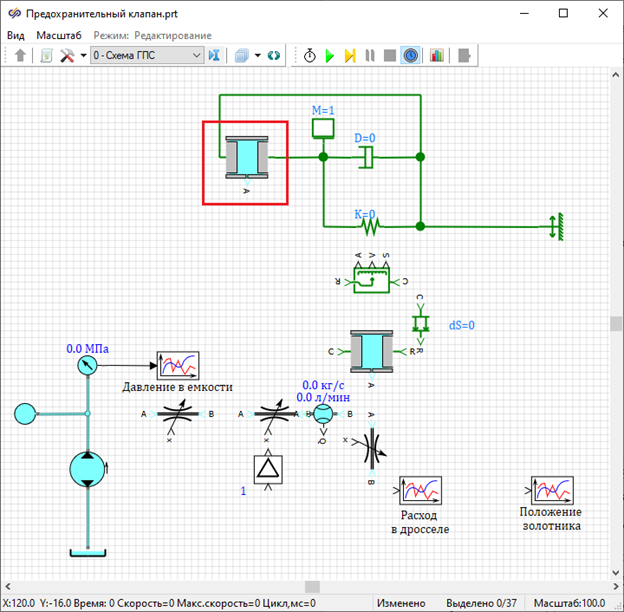The image size is (624, 612).
Task: Open the bar chart graphs icon
Action: tap(436, 56)
